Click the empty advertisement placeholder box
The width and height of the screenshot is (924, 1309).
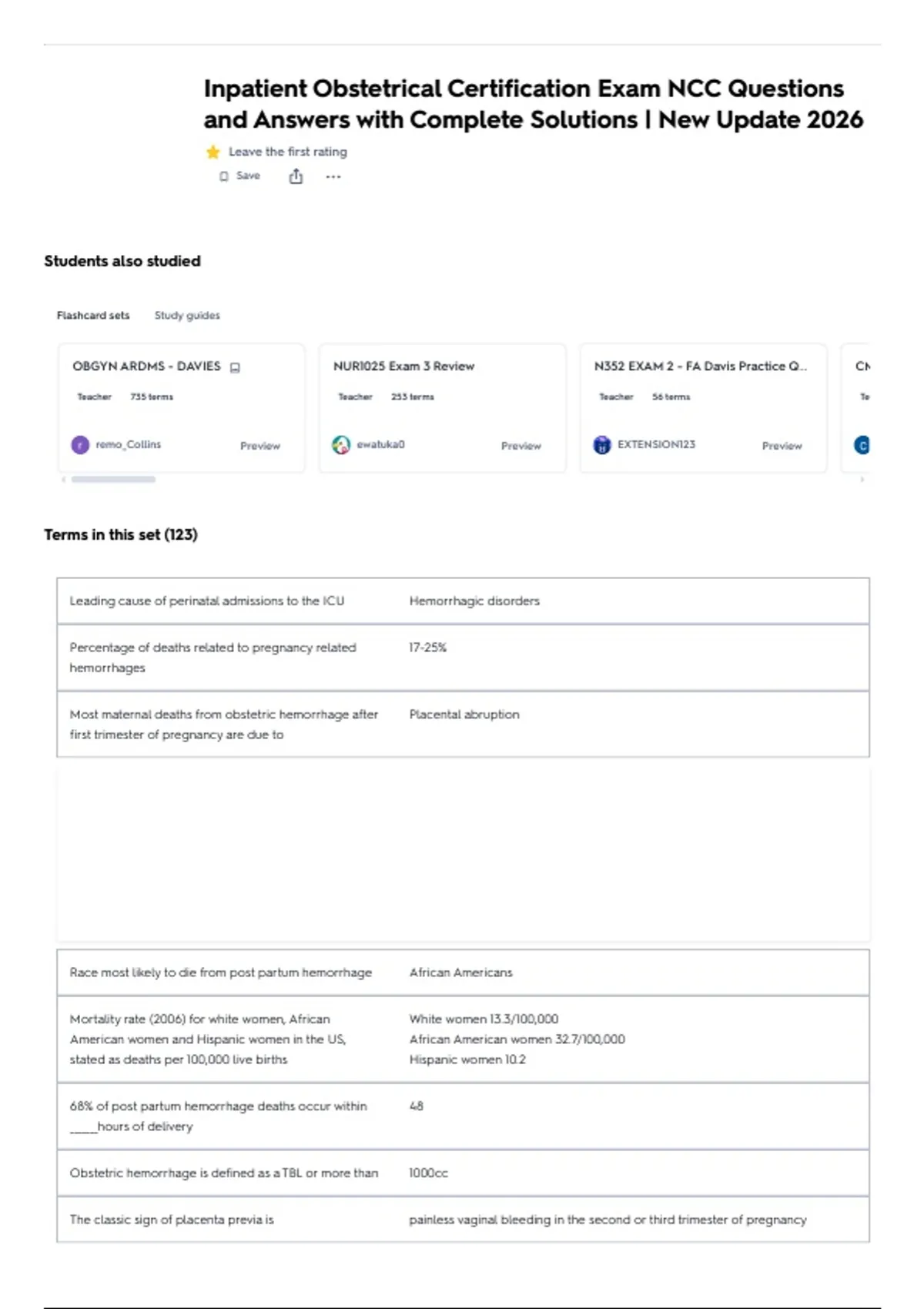pyautogui.click(x=463, y=853)
